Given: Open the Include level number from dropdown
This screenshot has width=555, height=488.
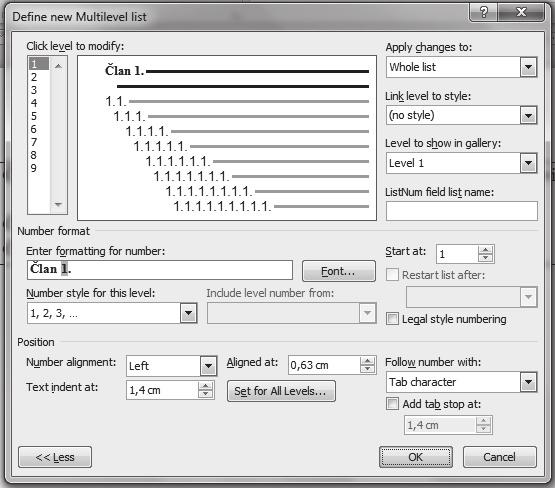Looking at the screenshot, I should (367, 313).
